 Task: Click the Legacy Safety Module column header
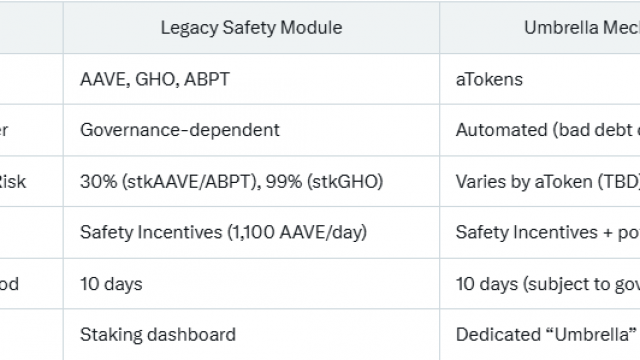251,28
